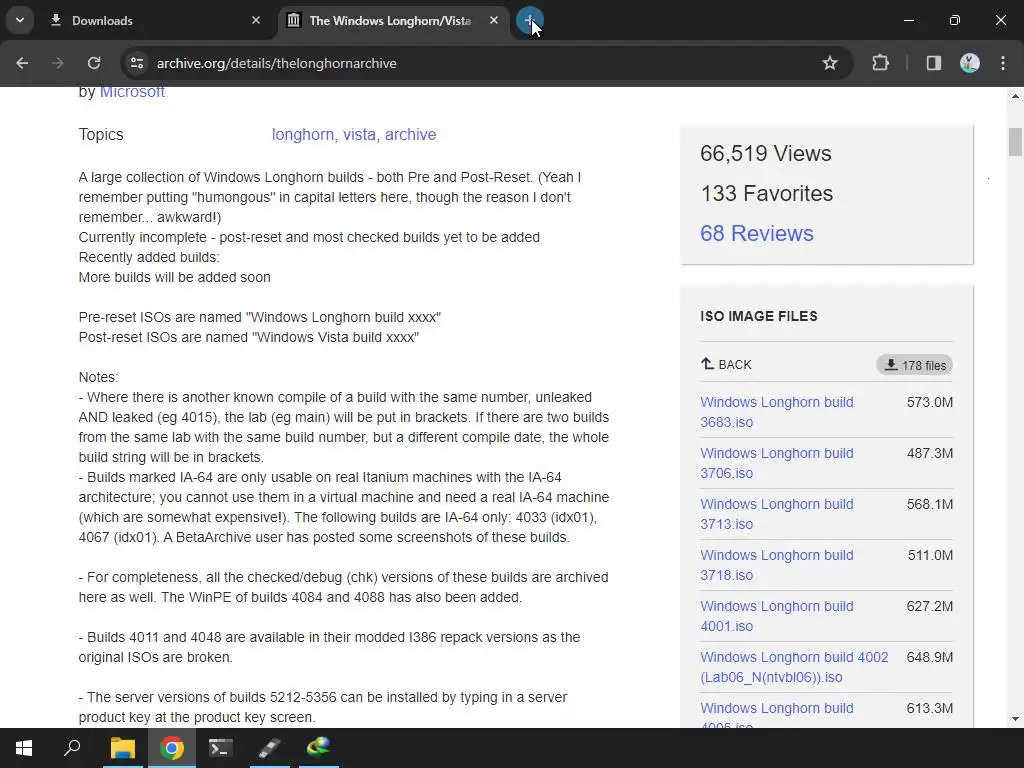1024x768 pixels.
Task: Click the 648.9M size value
Action: [x=929, y=657]
